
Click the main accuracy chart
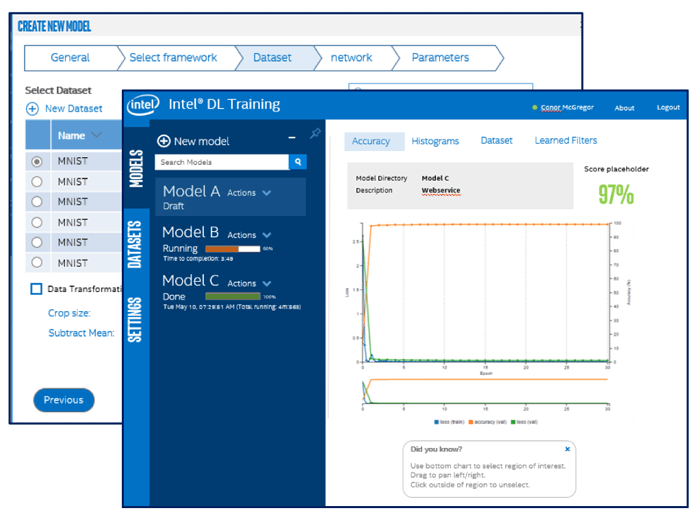click(x=485, y=293)
